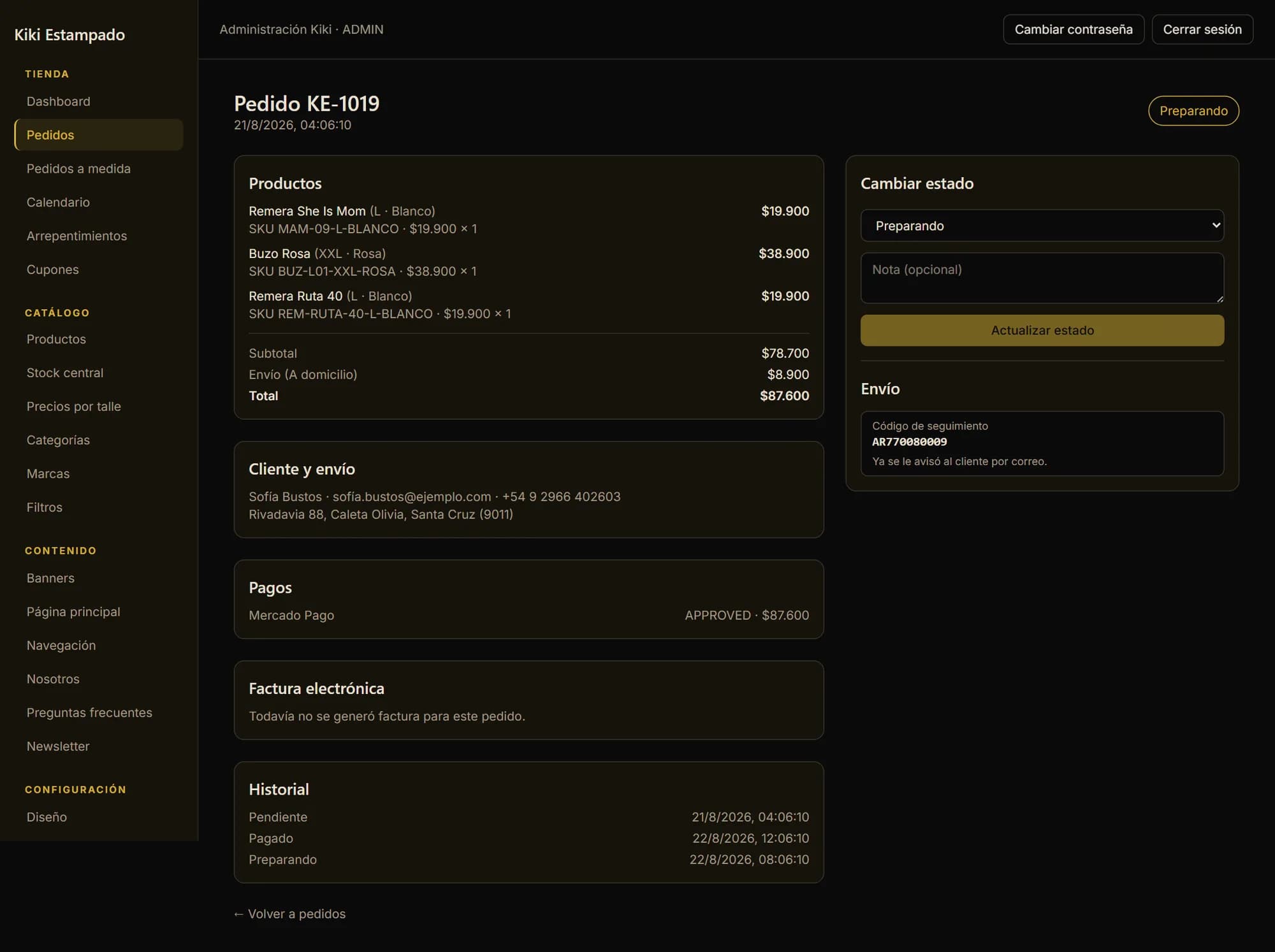Go to Stock central
The image size is (1275, 952).
[98, 373]
